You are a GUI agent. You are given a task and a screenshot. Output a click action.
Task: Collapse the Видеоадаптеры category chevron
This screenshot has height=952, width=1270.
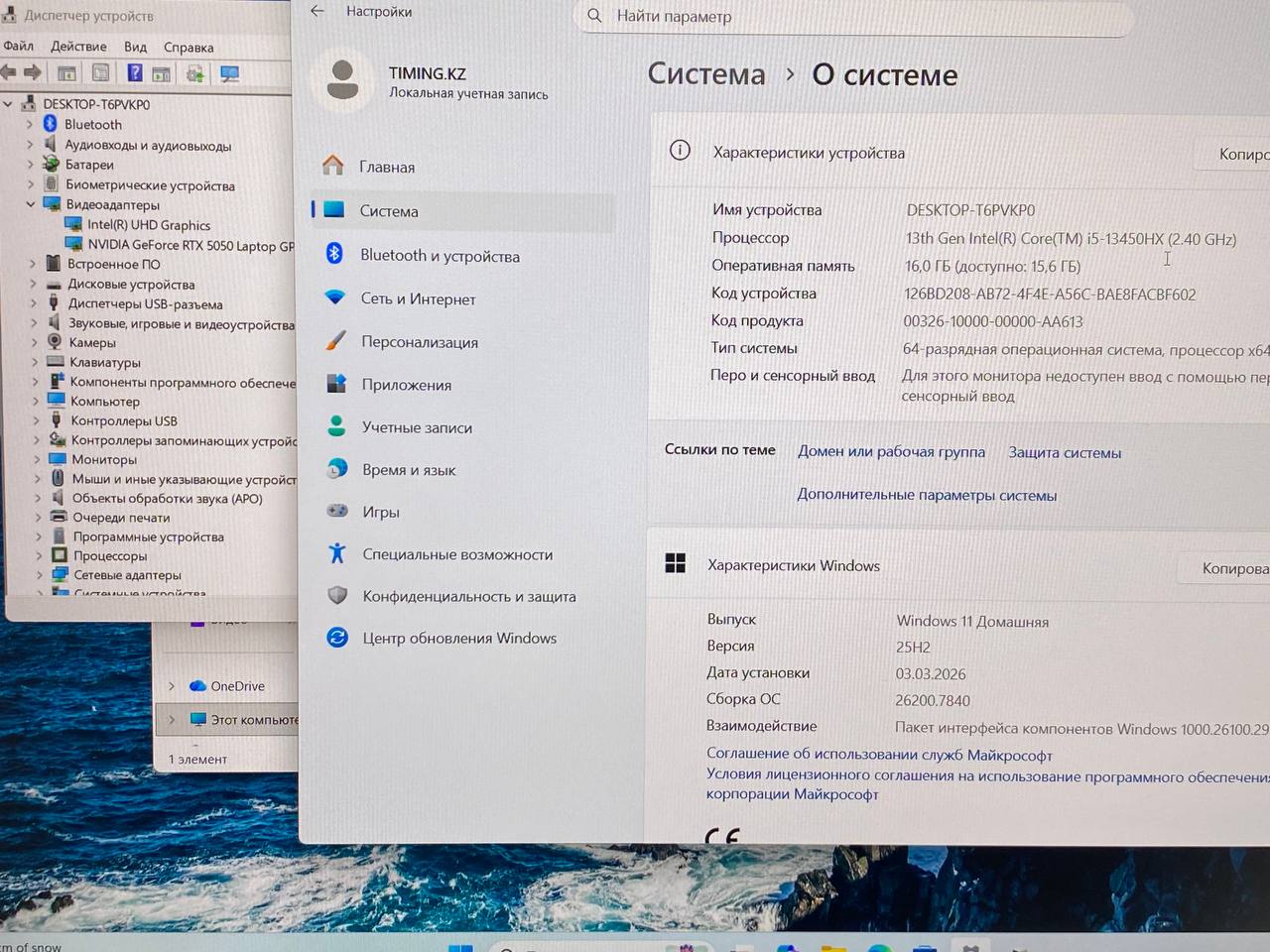(31, 204)
